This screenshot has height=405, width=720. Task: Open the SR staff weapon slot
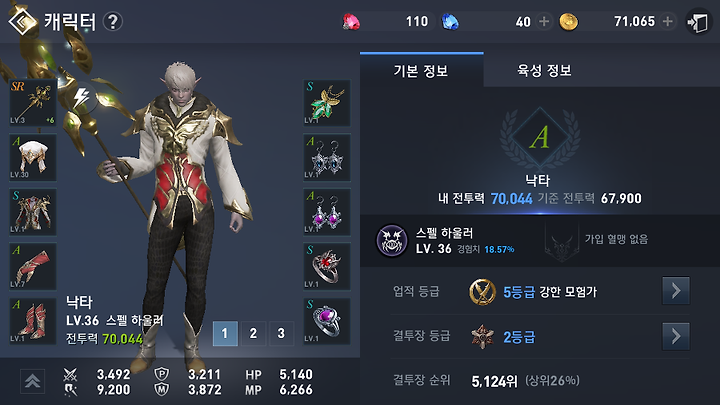coord(33,102)
